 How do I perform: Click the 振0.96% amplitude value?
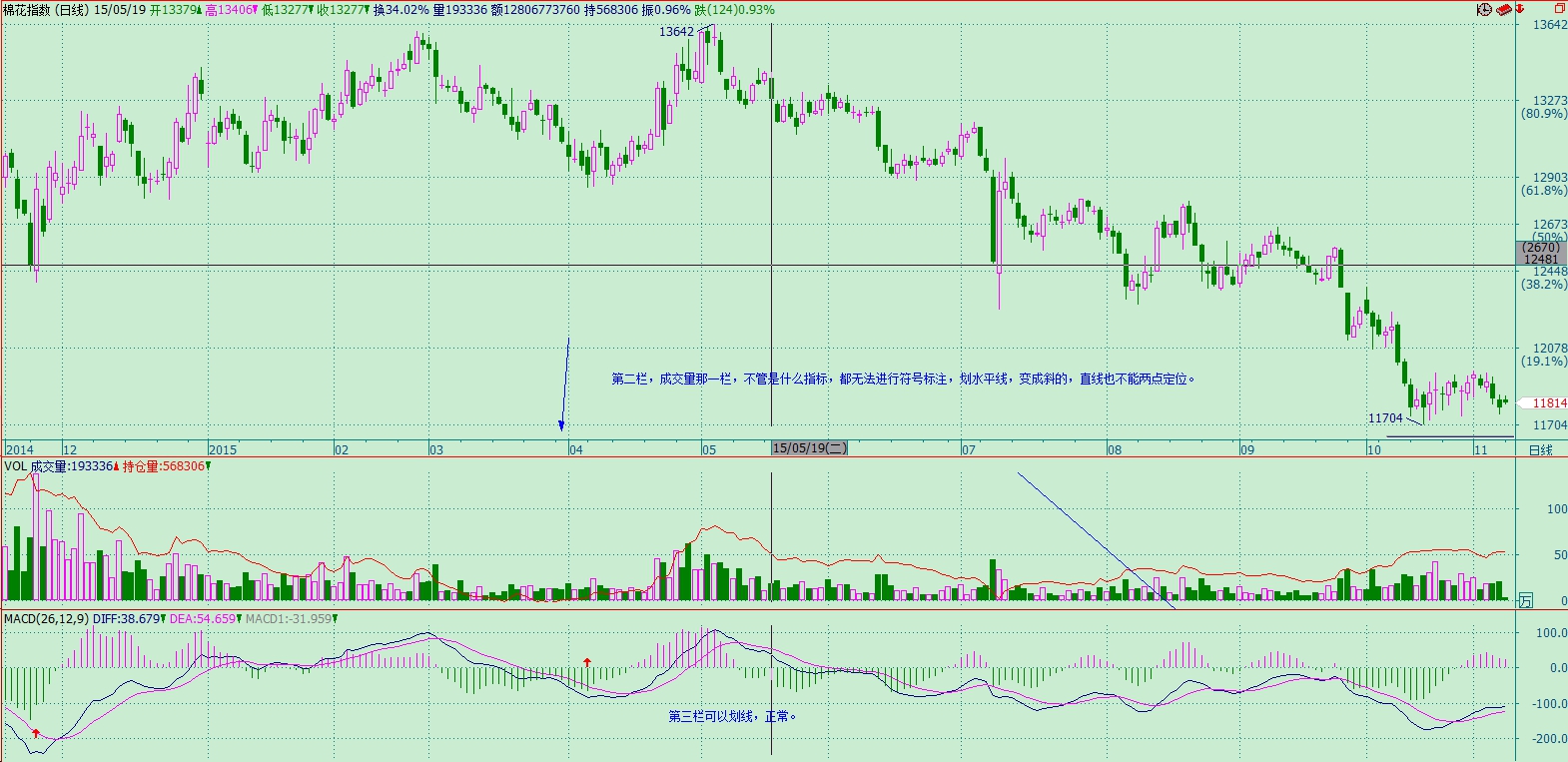(x=665, y=9)
